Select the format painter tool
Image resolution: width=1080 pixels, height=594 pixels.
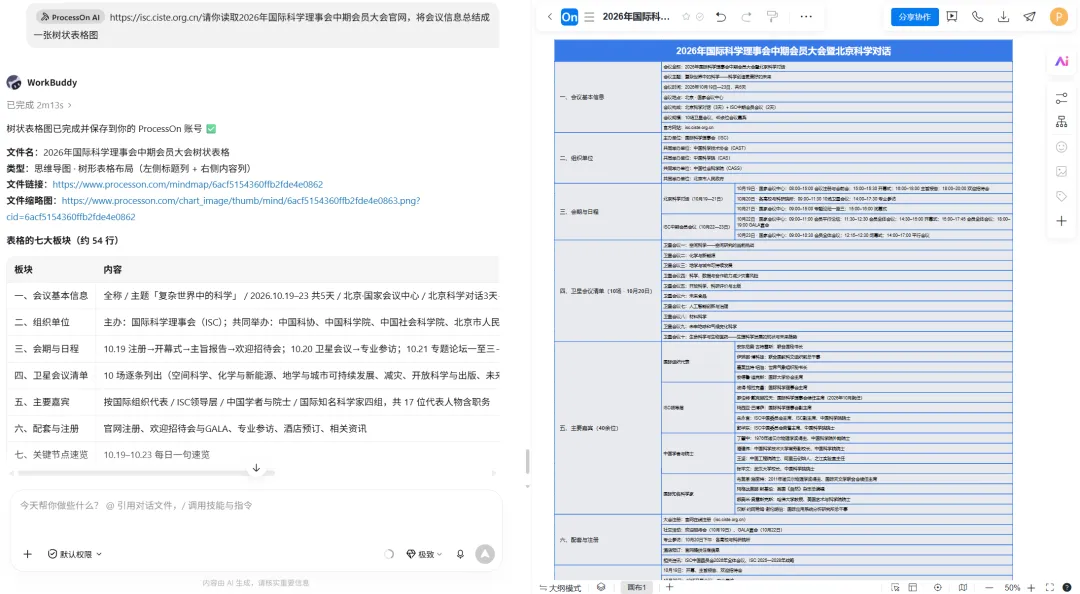pos(773,17)
